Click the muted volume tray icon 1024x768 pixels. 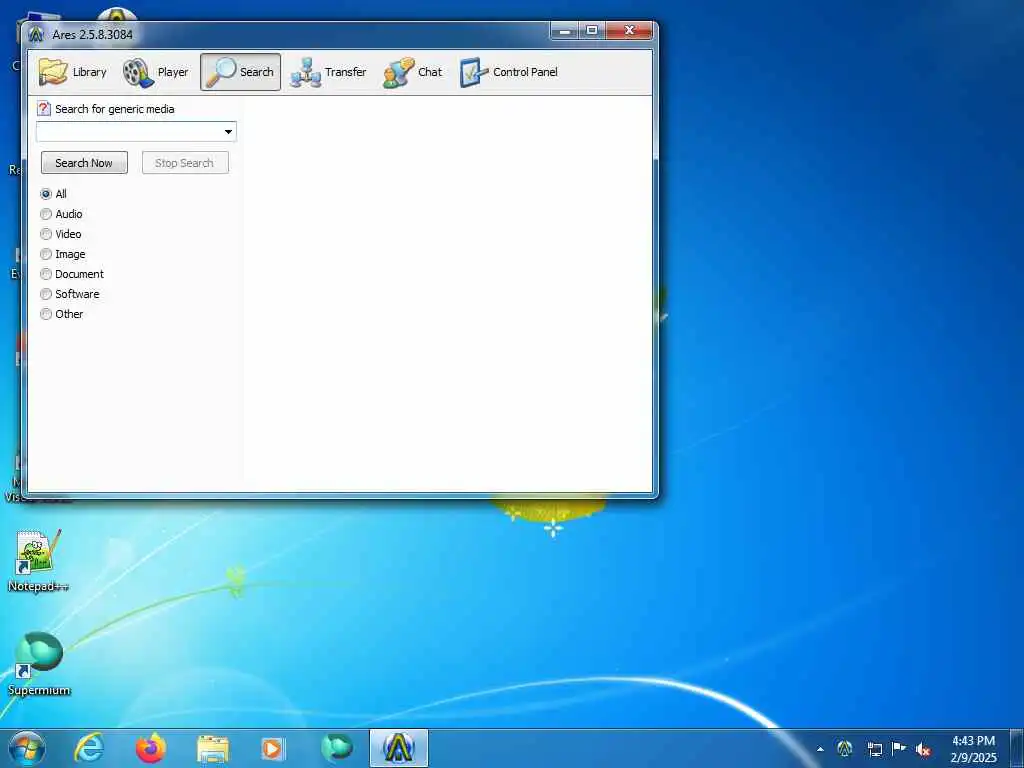click(x=923, y=750)
